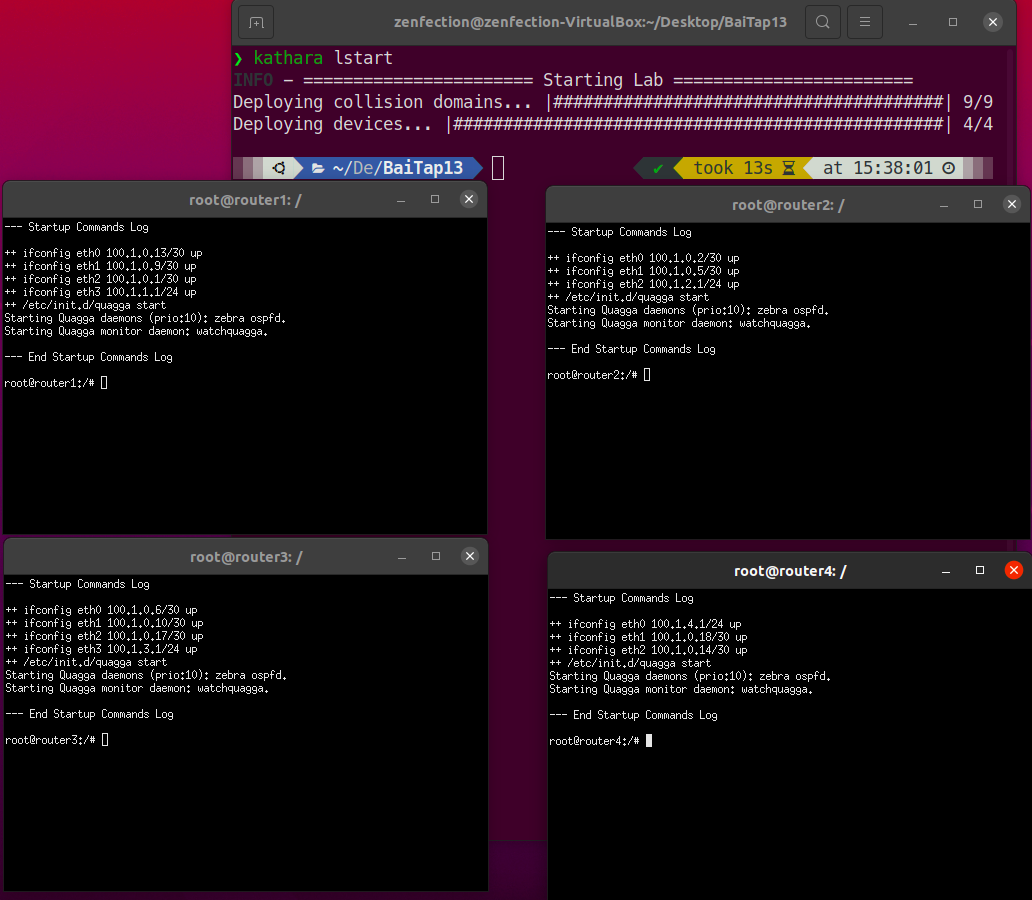
Task: Maximize the router4 terminal window
Action: [x=980, y=571]
